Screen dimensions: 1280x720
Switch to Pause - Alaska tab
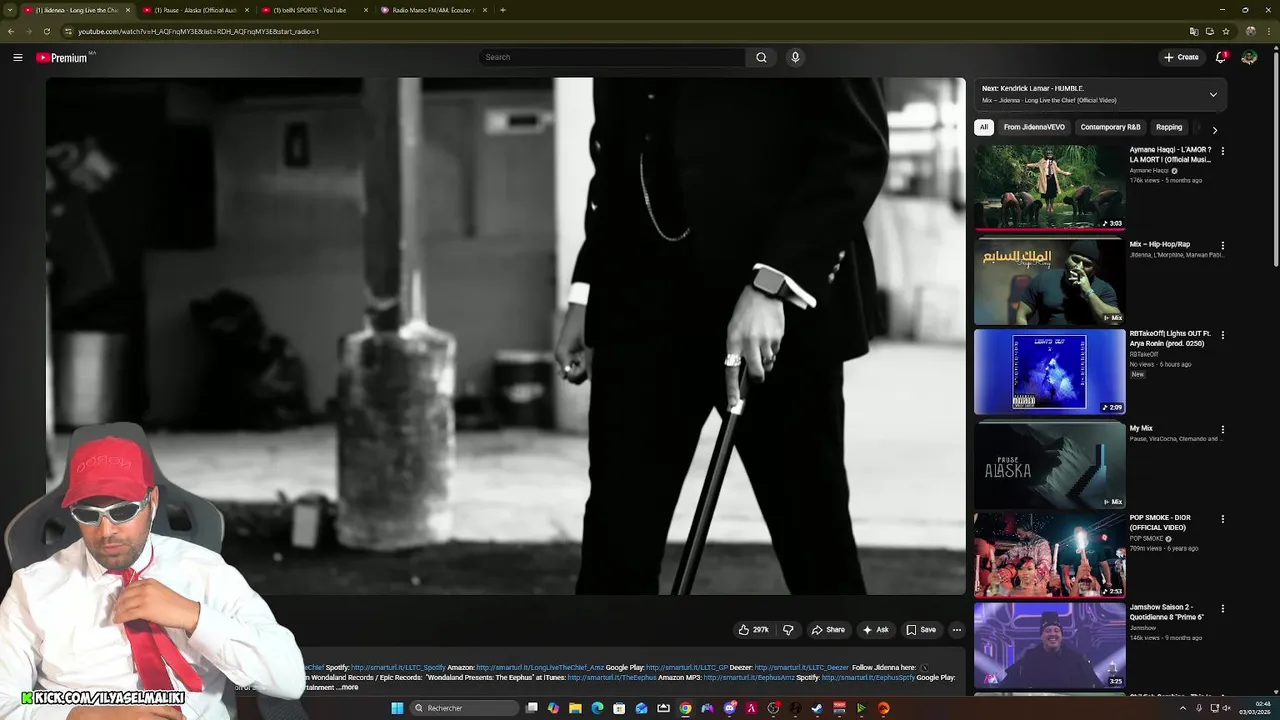[194, 10]
